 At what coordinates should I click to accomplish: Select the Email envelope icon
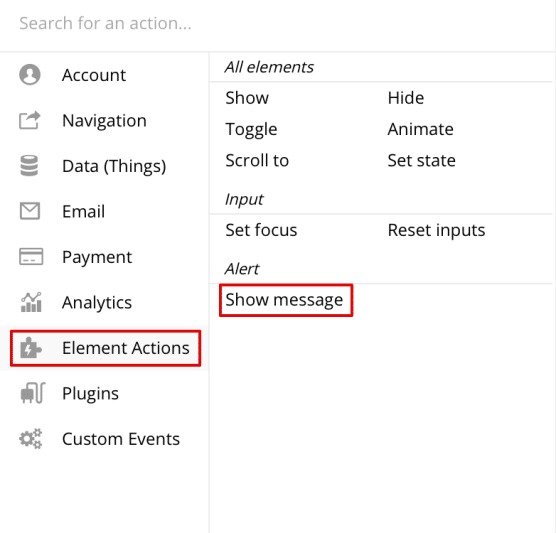pyautogui.click(x=30, y=211)
